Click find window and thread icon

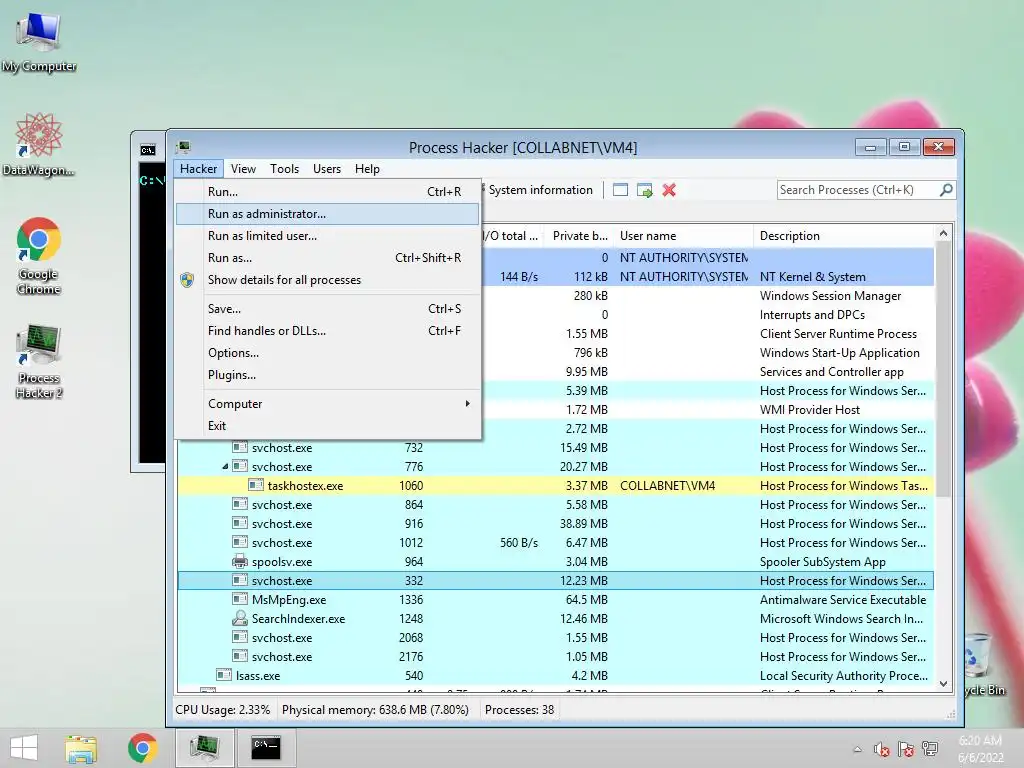pos(645,190)
